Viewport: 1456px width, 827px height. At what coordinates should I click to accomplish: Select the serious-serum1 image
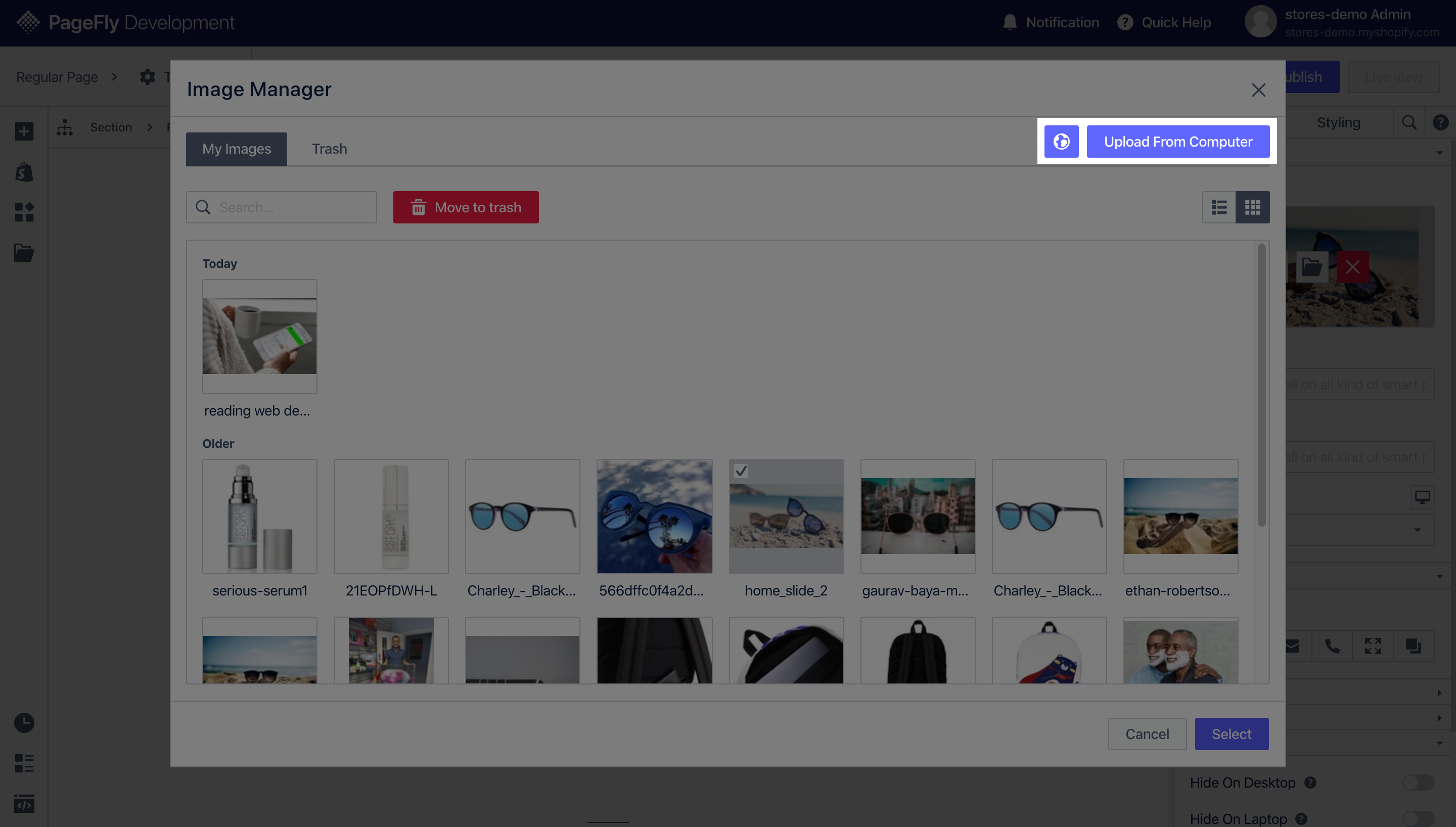pos(260,516)
